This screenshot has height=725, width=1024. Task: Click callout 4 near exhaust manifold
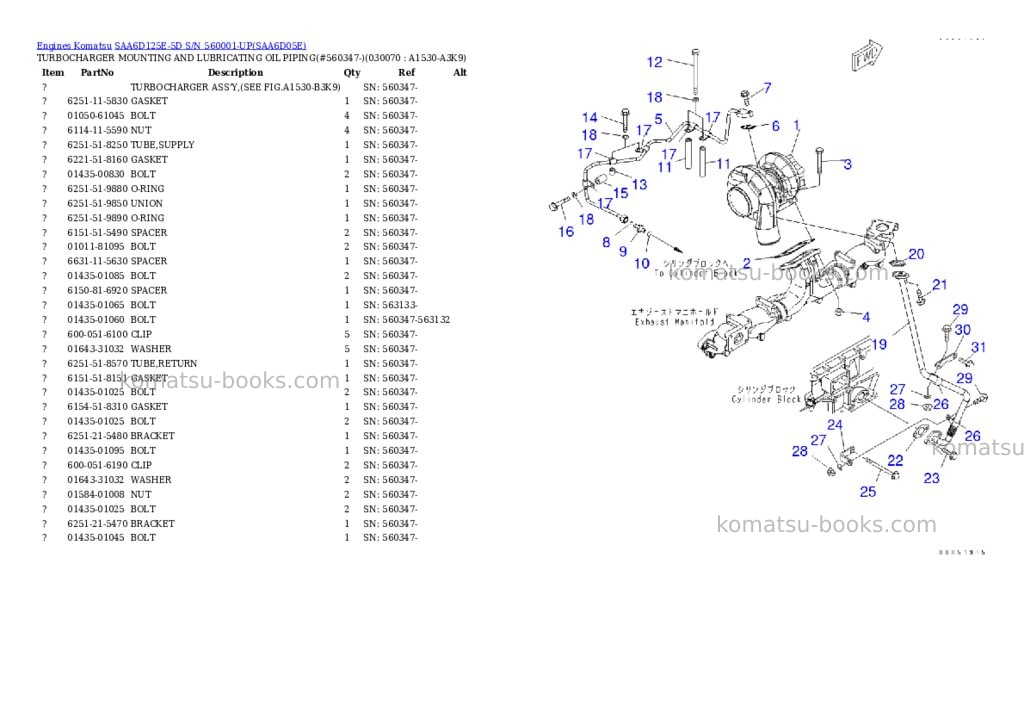(866, 317)
